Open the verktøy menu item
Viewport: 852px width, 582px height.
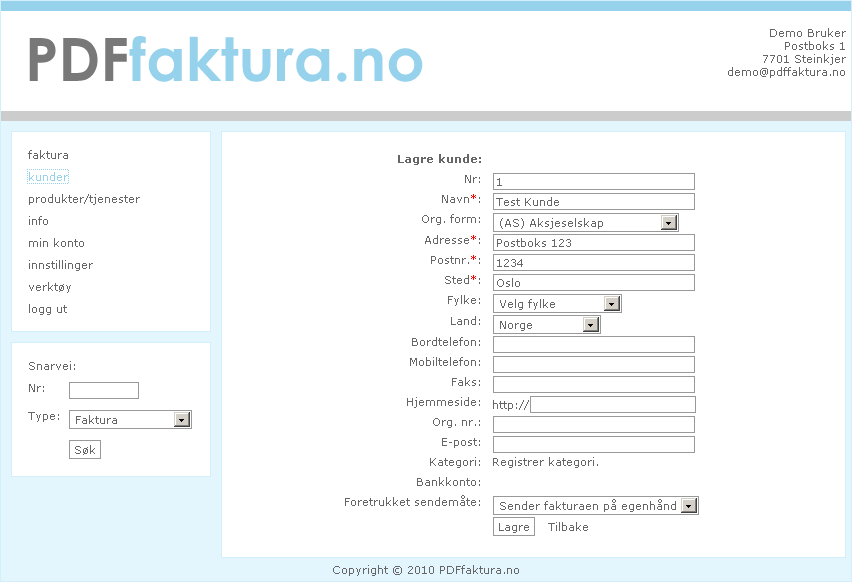50,287
